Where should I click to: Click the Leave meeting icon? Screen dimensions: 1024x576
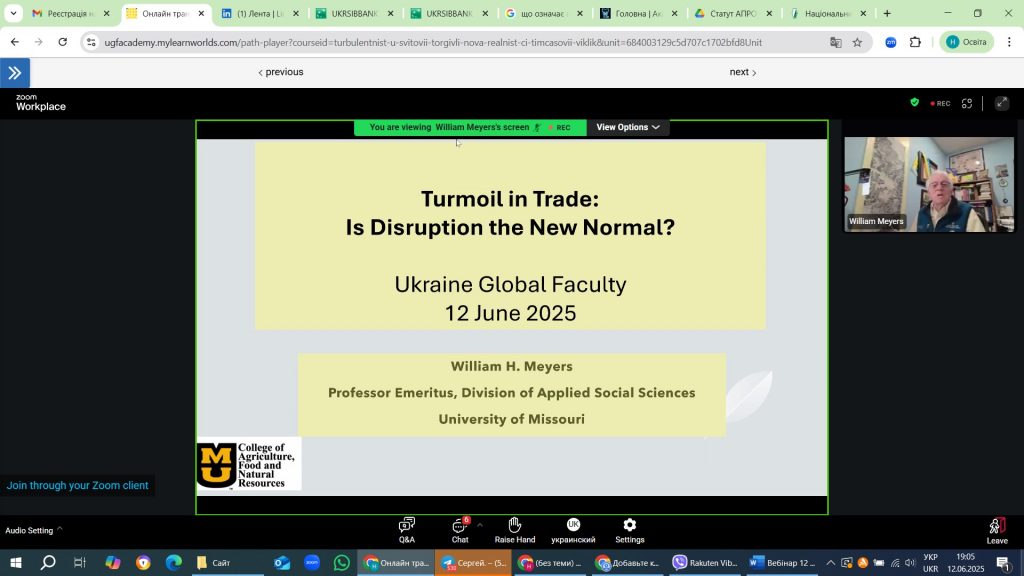coord(996,530)
